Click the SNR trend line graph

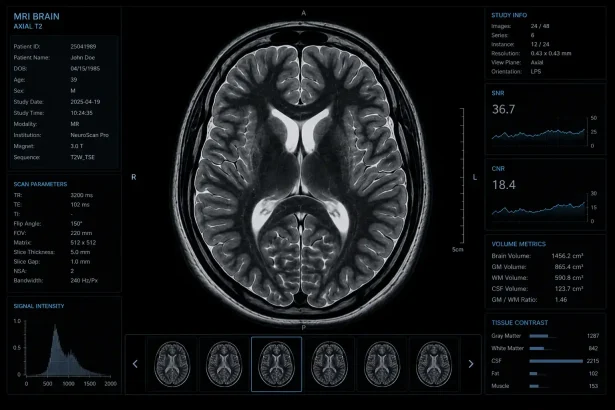pyautogui.click(x=539, y=134)
